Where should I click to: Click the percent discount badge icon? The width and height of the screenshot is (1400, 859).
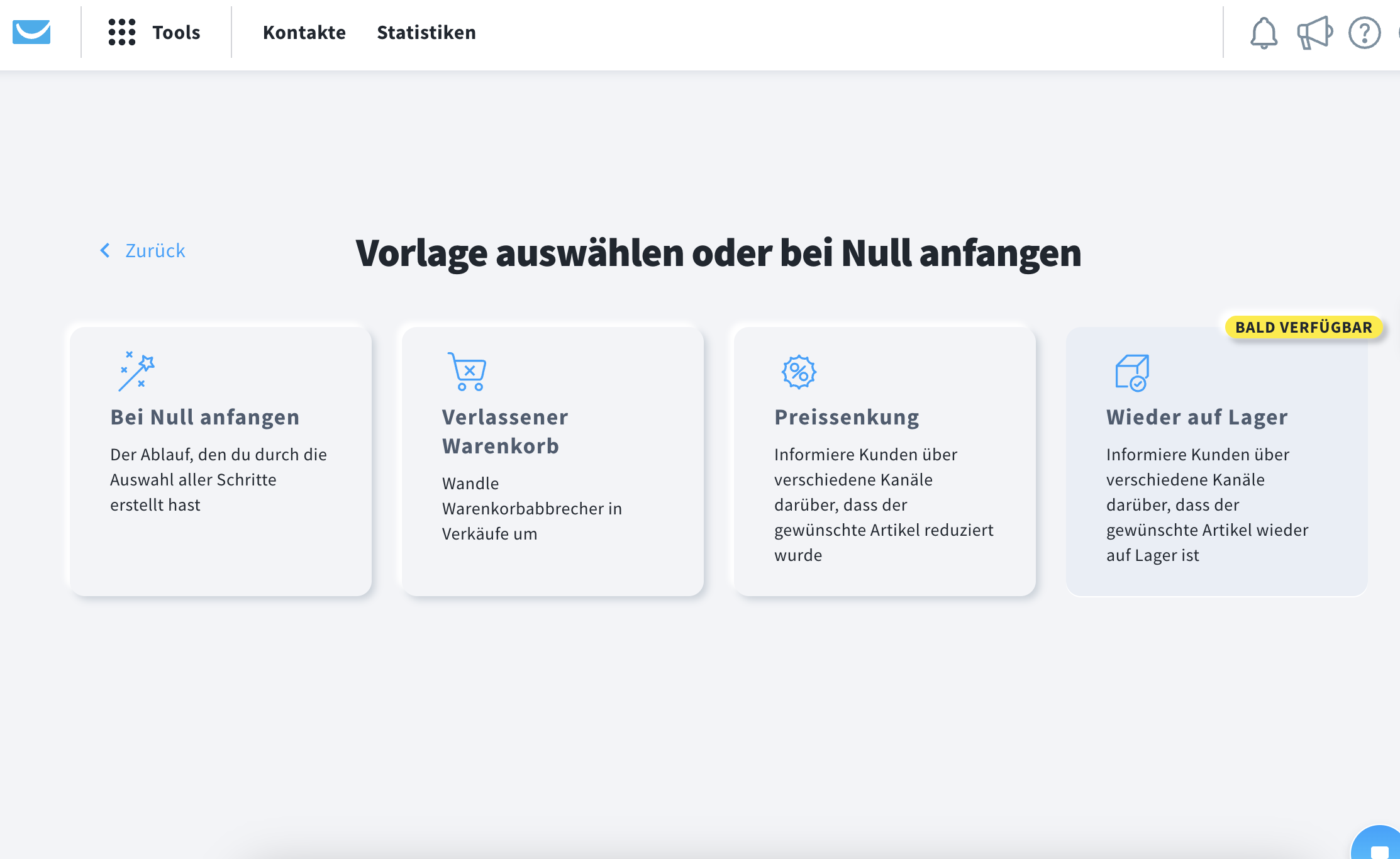799,372
